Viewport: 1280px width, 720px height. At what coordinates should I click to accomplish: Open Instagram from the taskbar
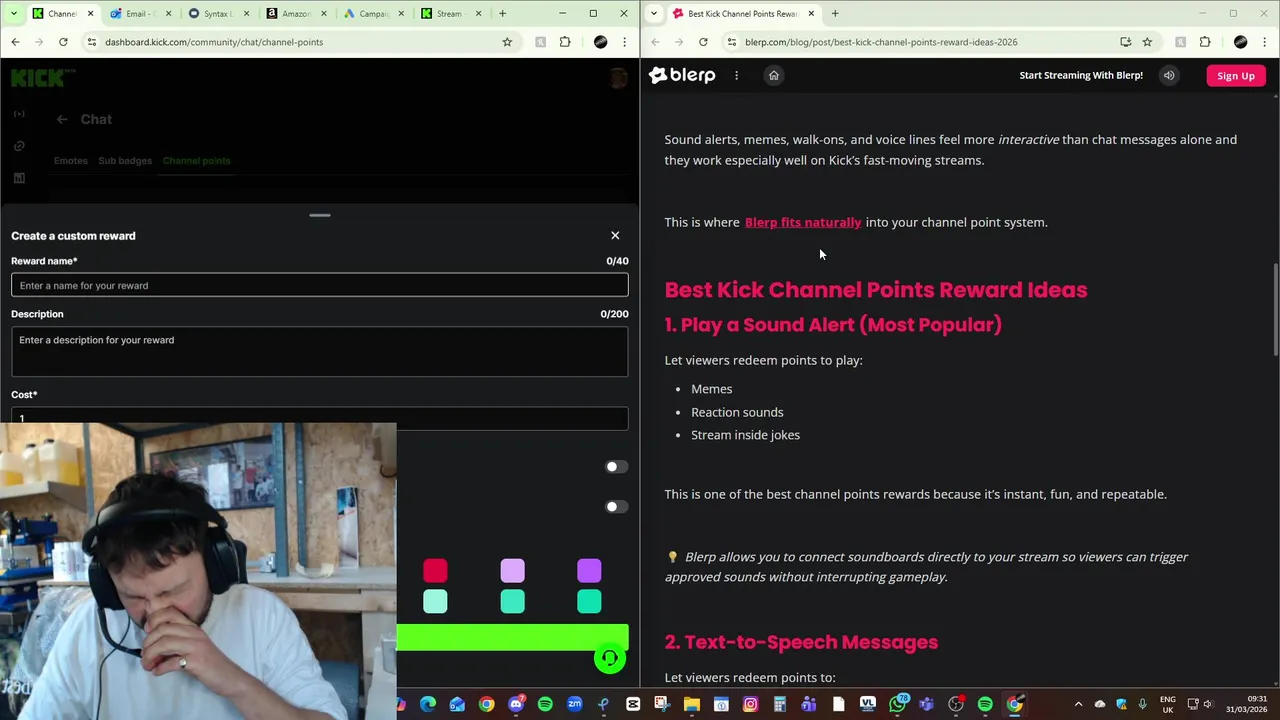[x=750, y=705]
